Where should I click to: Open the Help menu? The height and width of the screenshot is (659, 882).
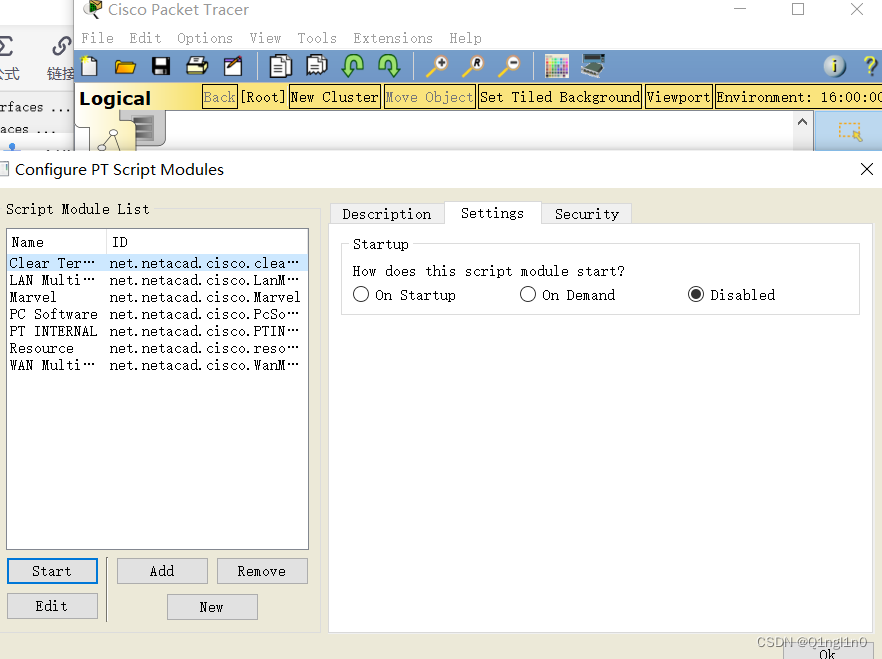click(465, 38)
